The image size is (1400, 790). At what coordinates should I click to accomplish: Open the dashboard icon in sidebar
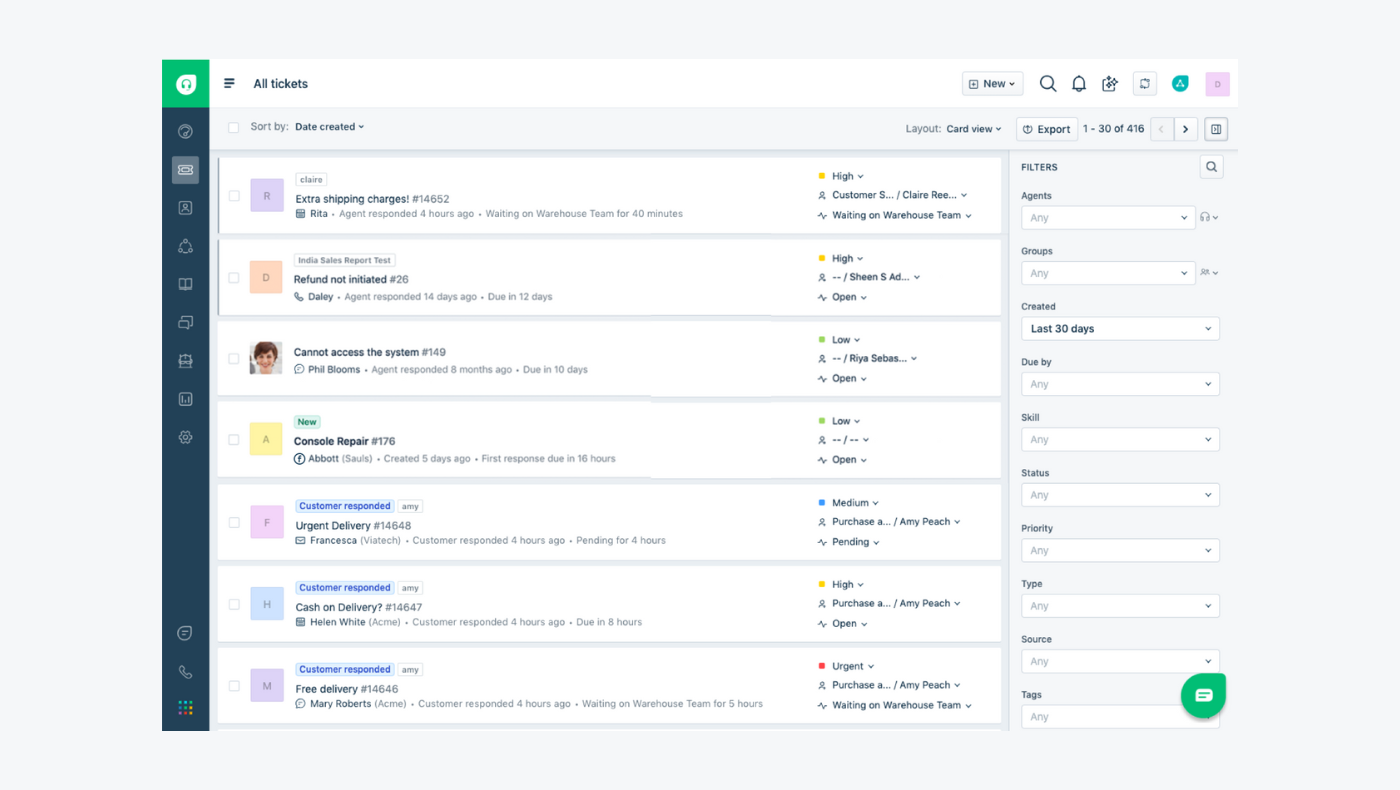[x=185, y=131]
